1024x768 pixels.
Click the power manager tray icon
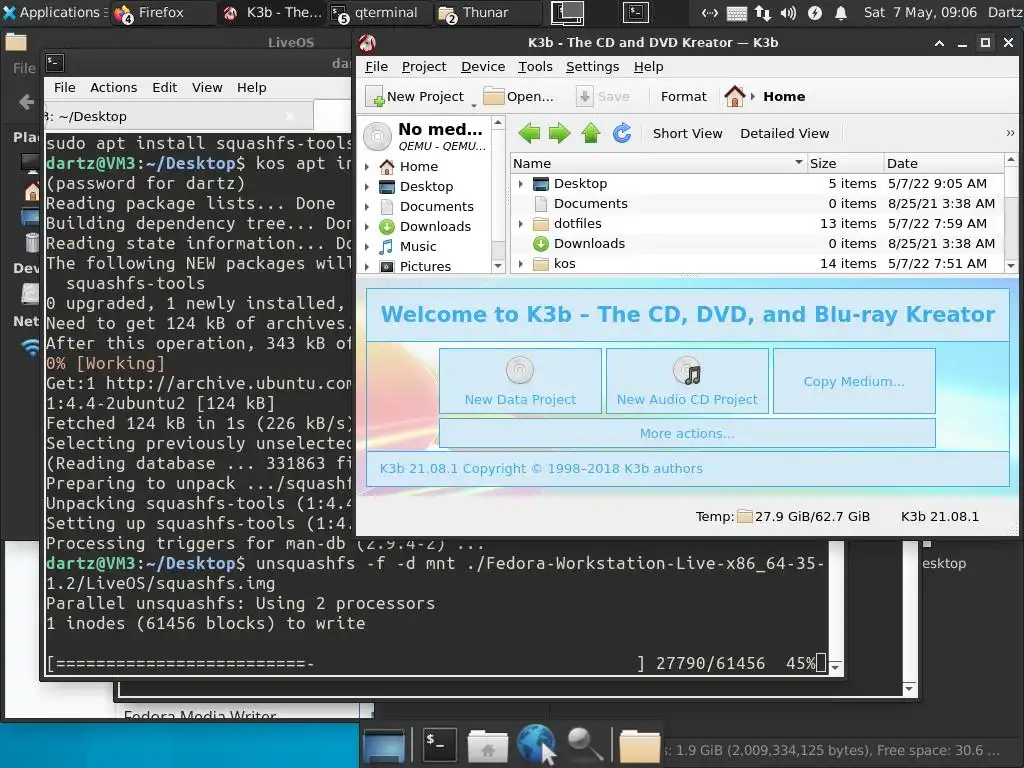[814, 12]
